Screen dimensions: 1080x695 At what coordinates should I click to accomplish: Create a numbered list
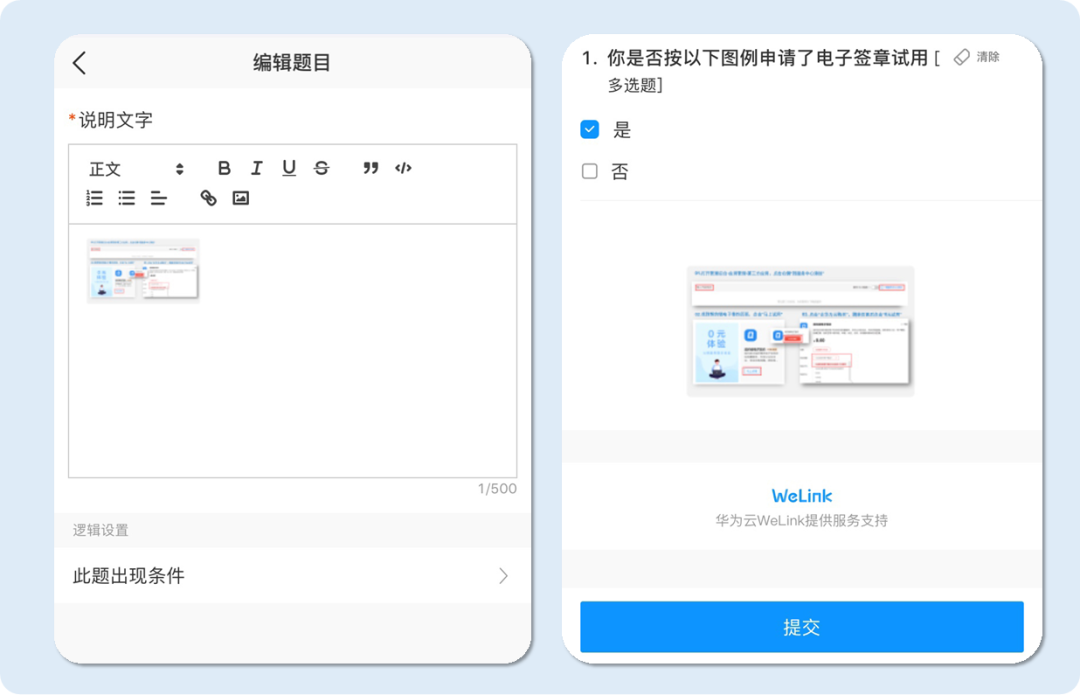click(x=94, y=198)
